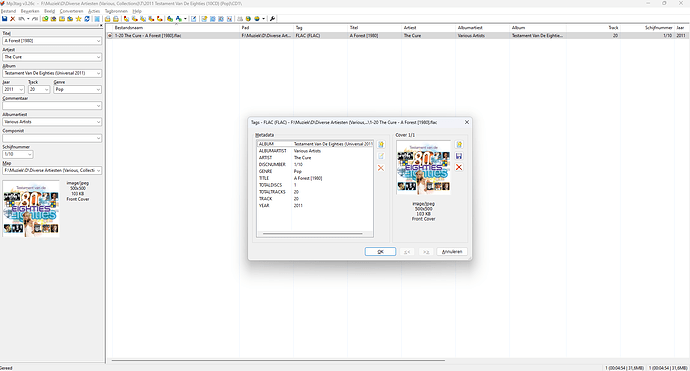This screenshot has width=690, height=371.
Task: Expand the Genre dropdown showing Pop
Action: point(98,90)
